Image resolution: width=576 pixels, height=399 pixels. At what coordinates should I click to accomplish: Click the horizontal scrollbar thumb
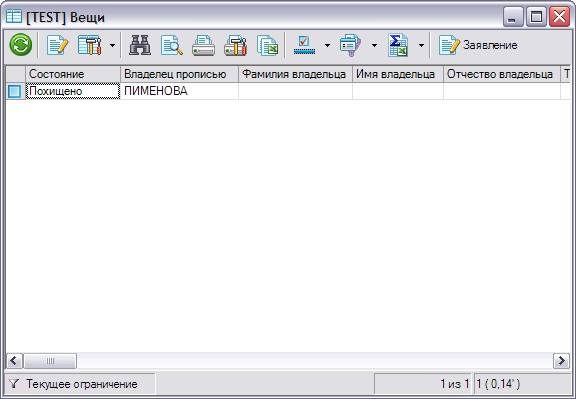pyautogui.click(x=50, y=361)
